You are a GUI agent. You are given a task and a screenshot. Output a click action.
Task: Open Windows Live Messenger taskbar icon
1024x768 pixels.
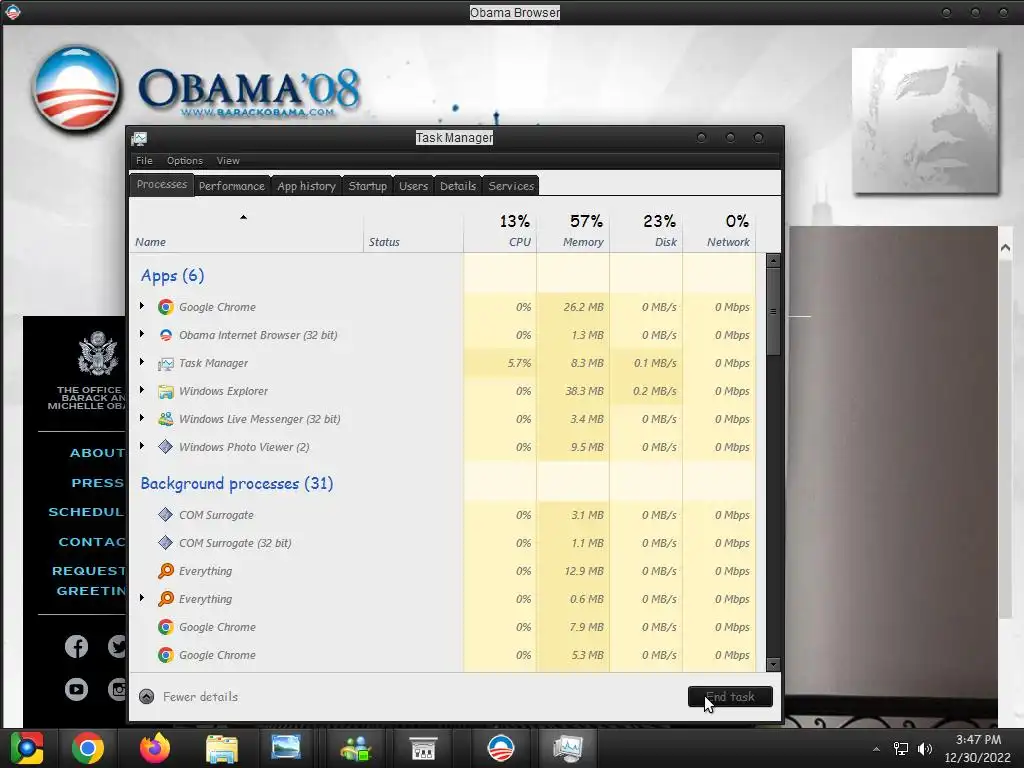[356, 748]
